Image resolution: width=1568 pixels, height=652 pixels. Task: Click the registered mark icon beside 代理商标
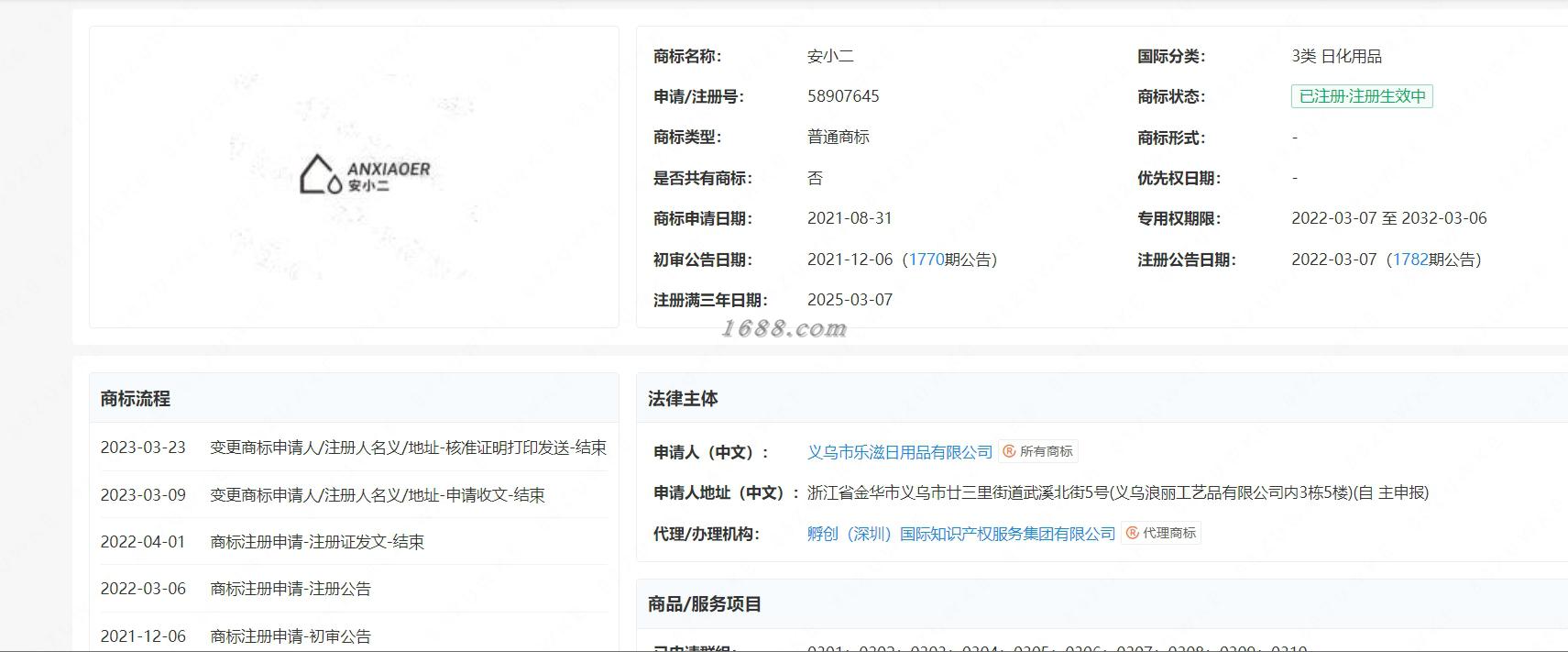tap(1132, 533)
